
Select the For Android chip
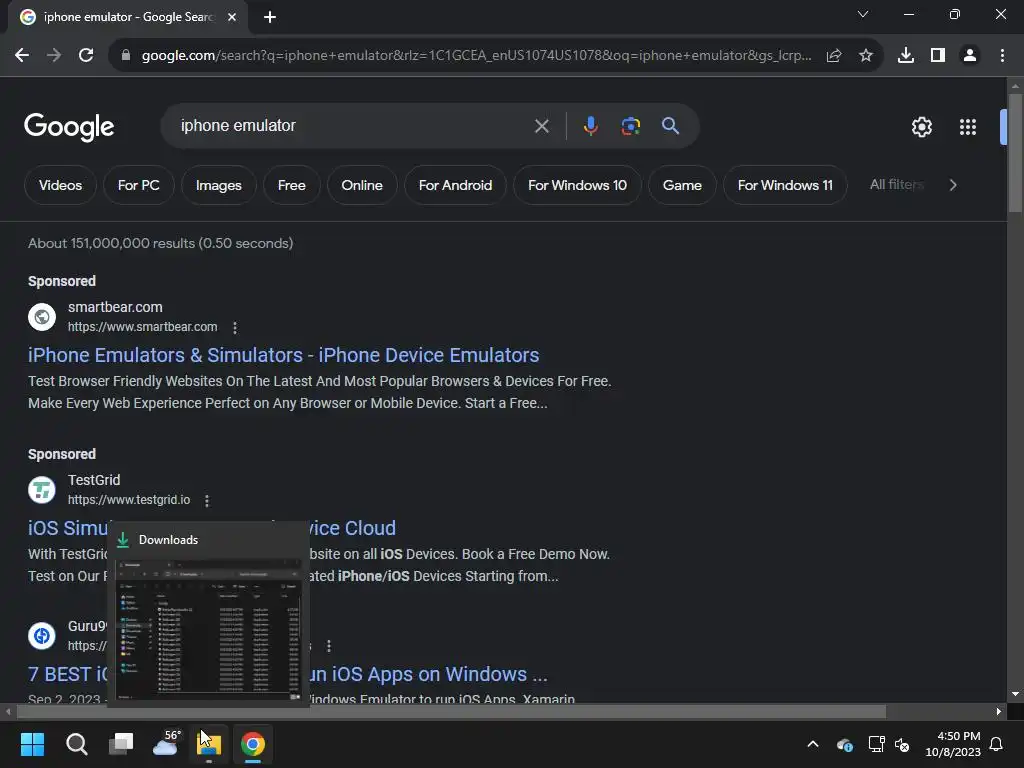coord(455,185)
